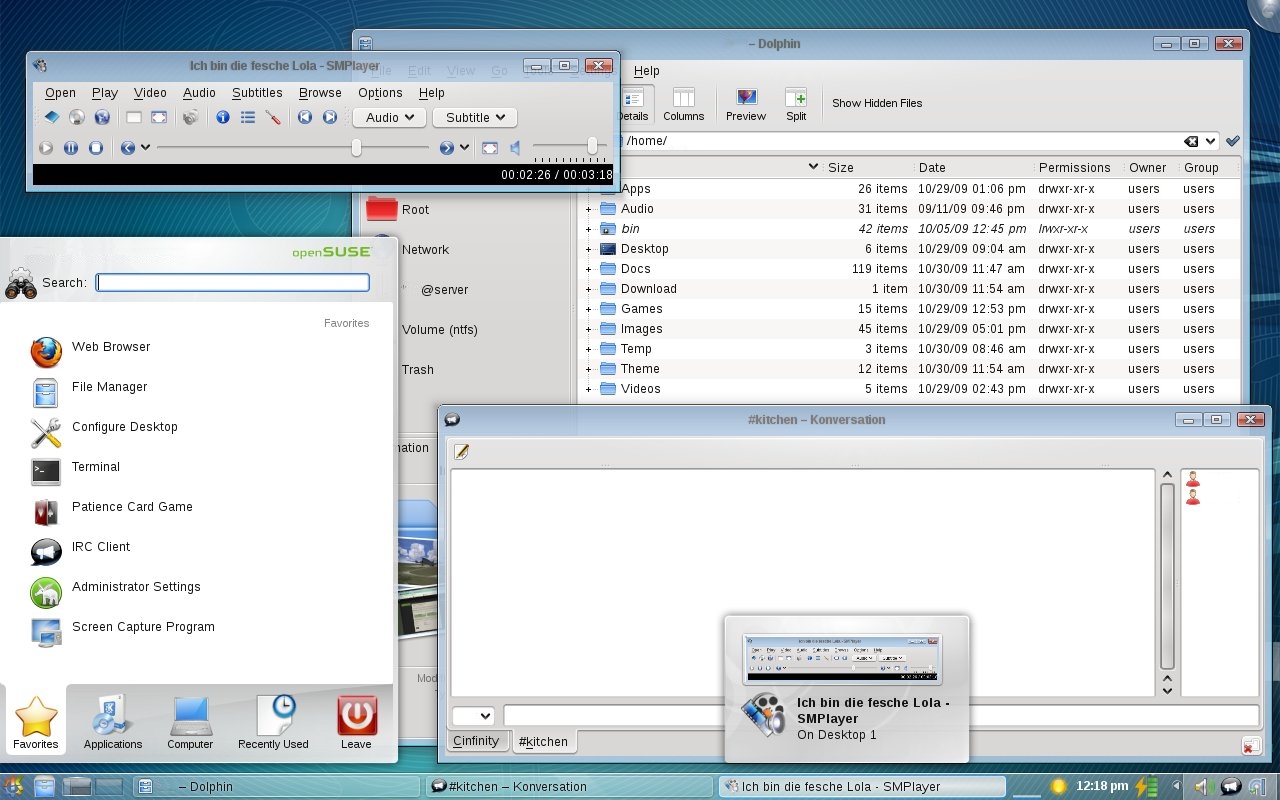Open the Subtitle dropdown in SMPlayer
This screenshot has height=800, width=1280.
click(x=475, y=118)
